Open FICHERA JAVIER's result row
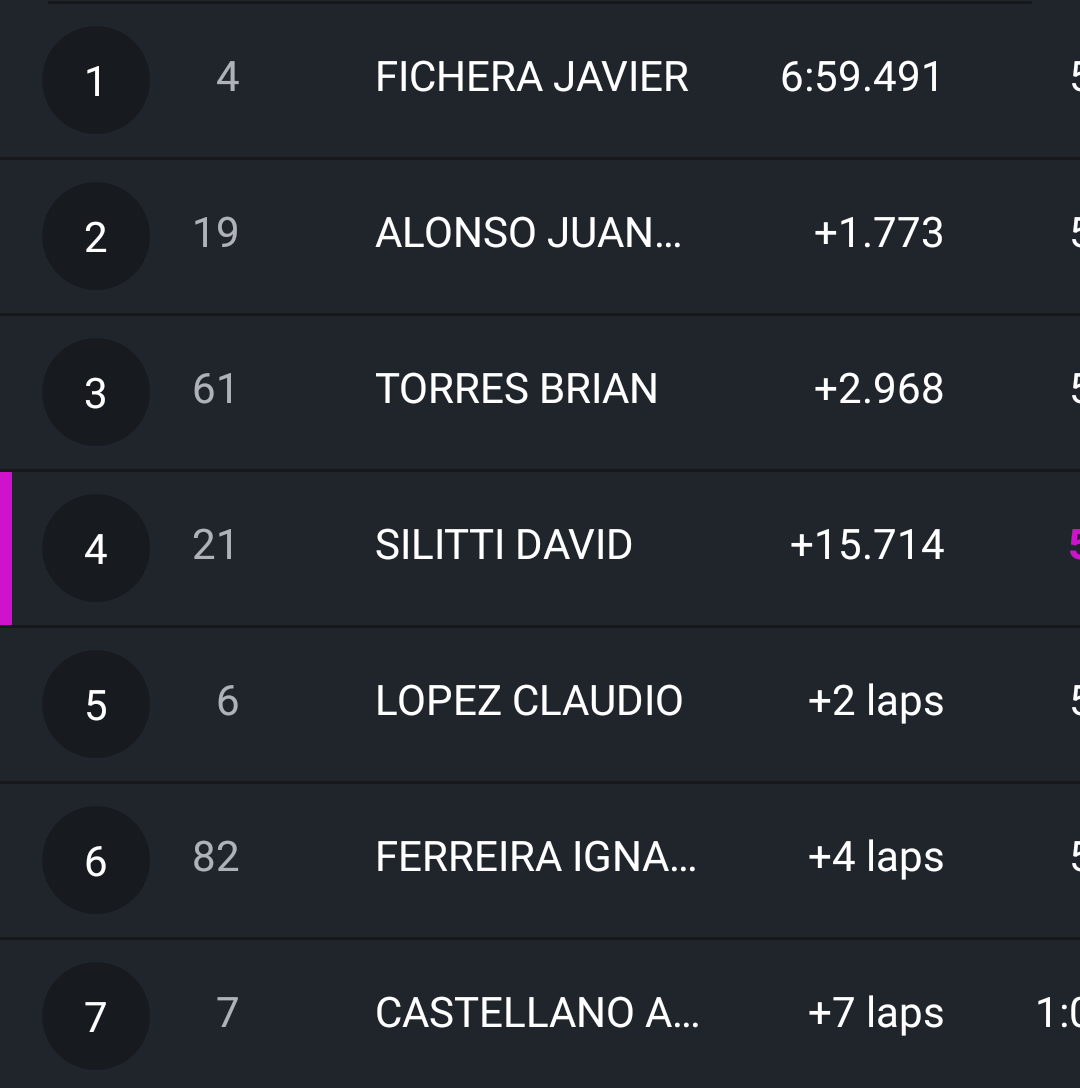 click(531, 78)
